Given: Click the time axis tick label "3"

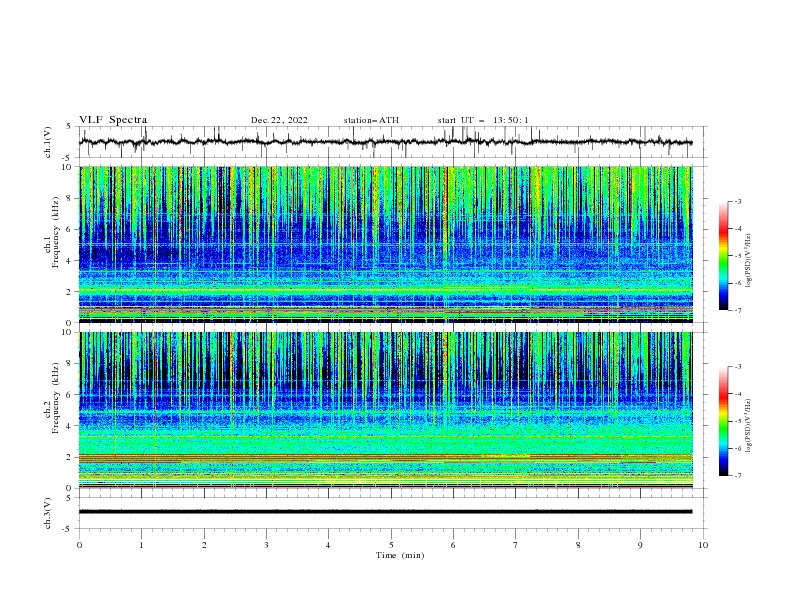Looking at the screenshot, I should pos(266,545).
